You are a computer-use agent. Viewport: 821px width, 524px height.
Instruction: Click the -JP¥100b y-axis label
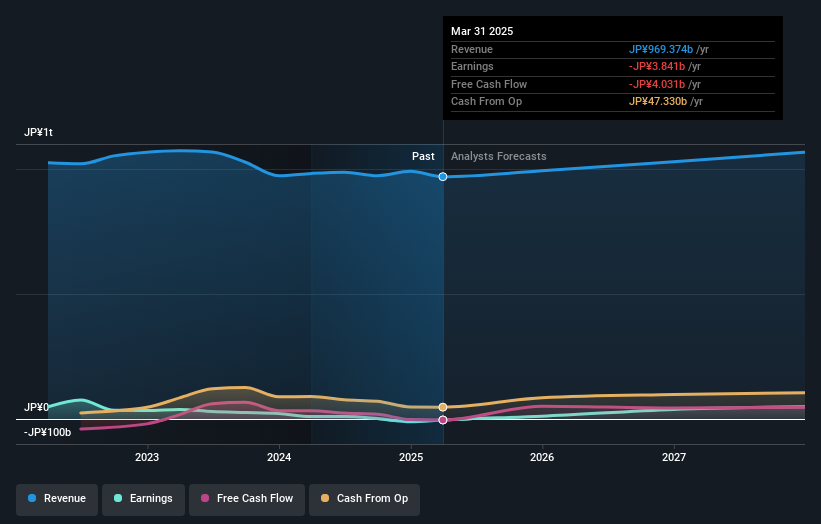47,432
